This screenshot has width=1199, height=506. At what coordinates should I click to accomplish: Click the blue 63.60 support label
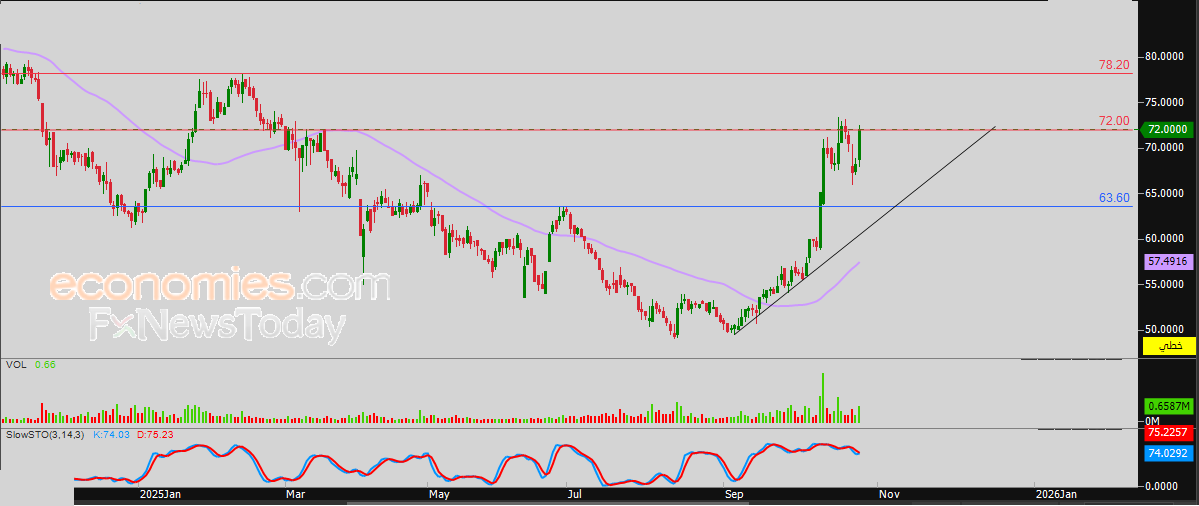pyautogui.click(x=1113, y=198)
